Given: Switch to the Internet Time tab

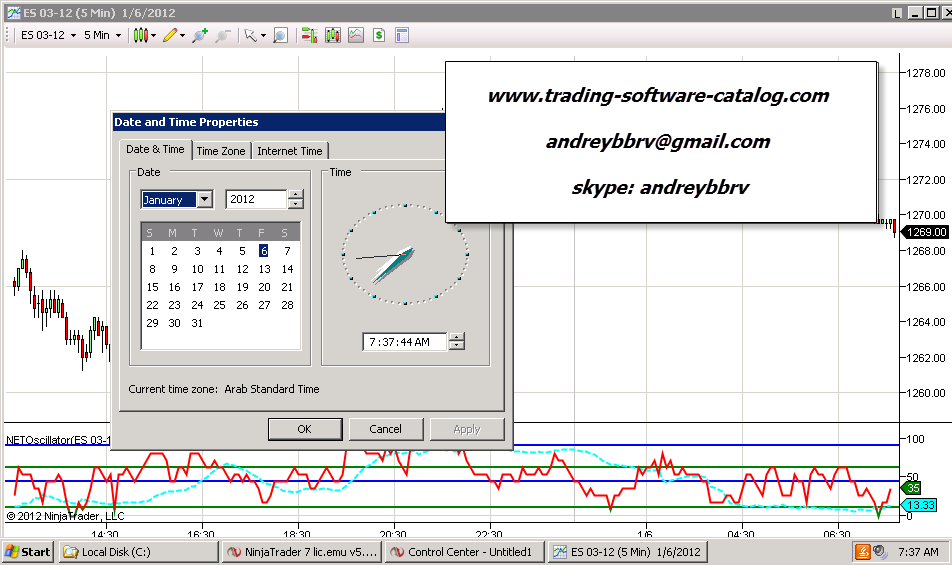Looking at the screenshot, I should click(x=289, y=151).
